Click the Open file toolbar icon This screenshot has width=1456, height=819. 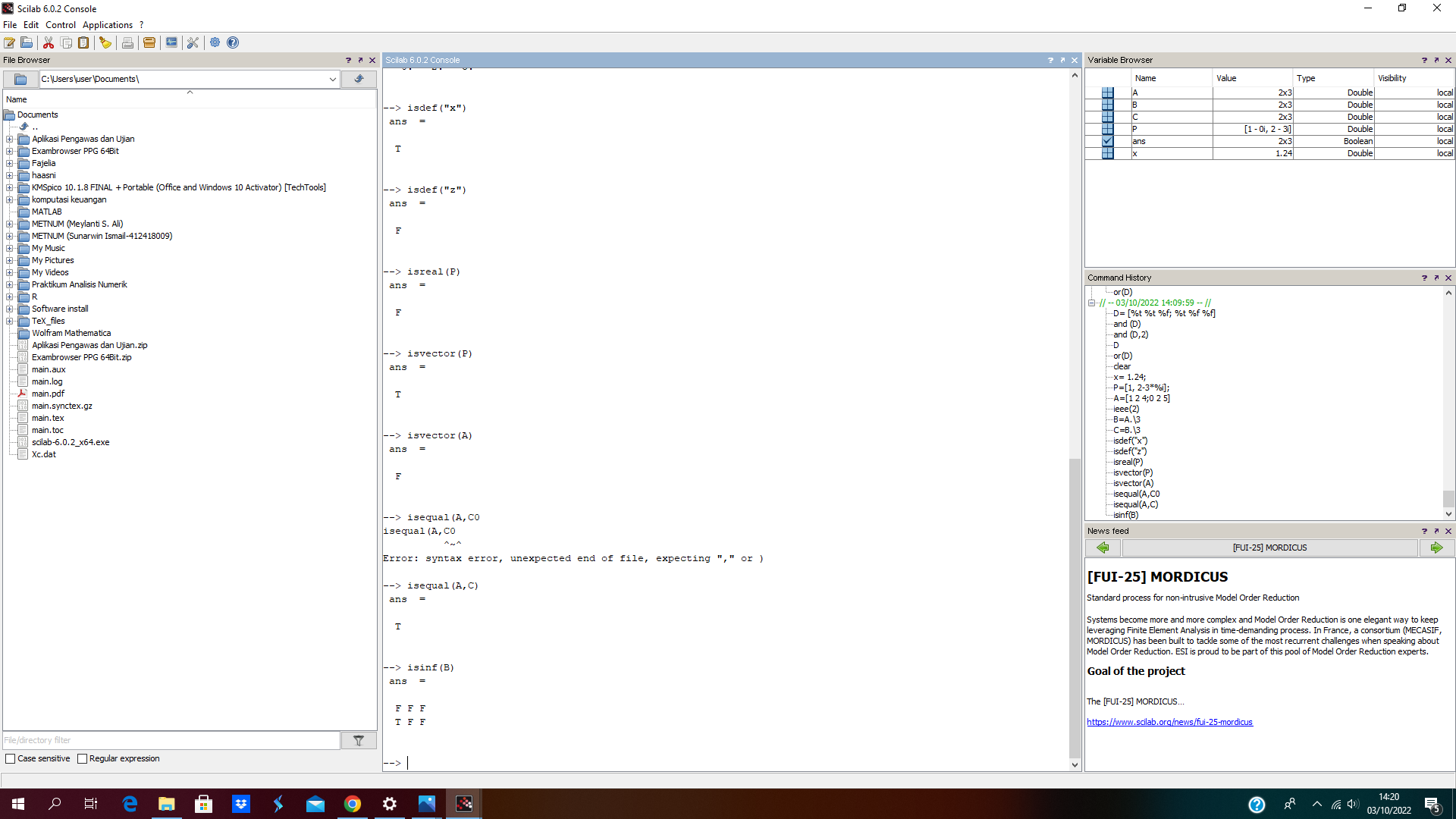pyautogui.click(x=27, y=42)
